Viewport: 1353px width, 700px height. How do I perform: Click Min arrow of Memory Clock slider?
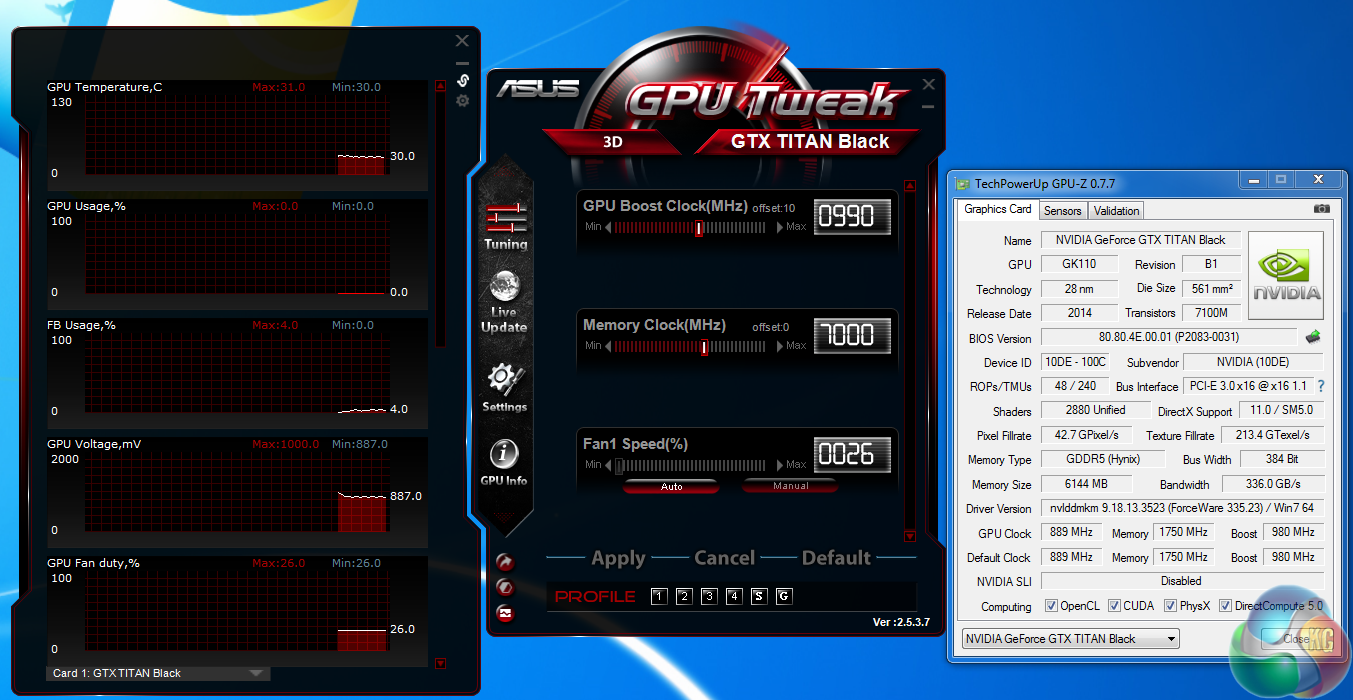click(608, 346)
